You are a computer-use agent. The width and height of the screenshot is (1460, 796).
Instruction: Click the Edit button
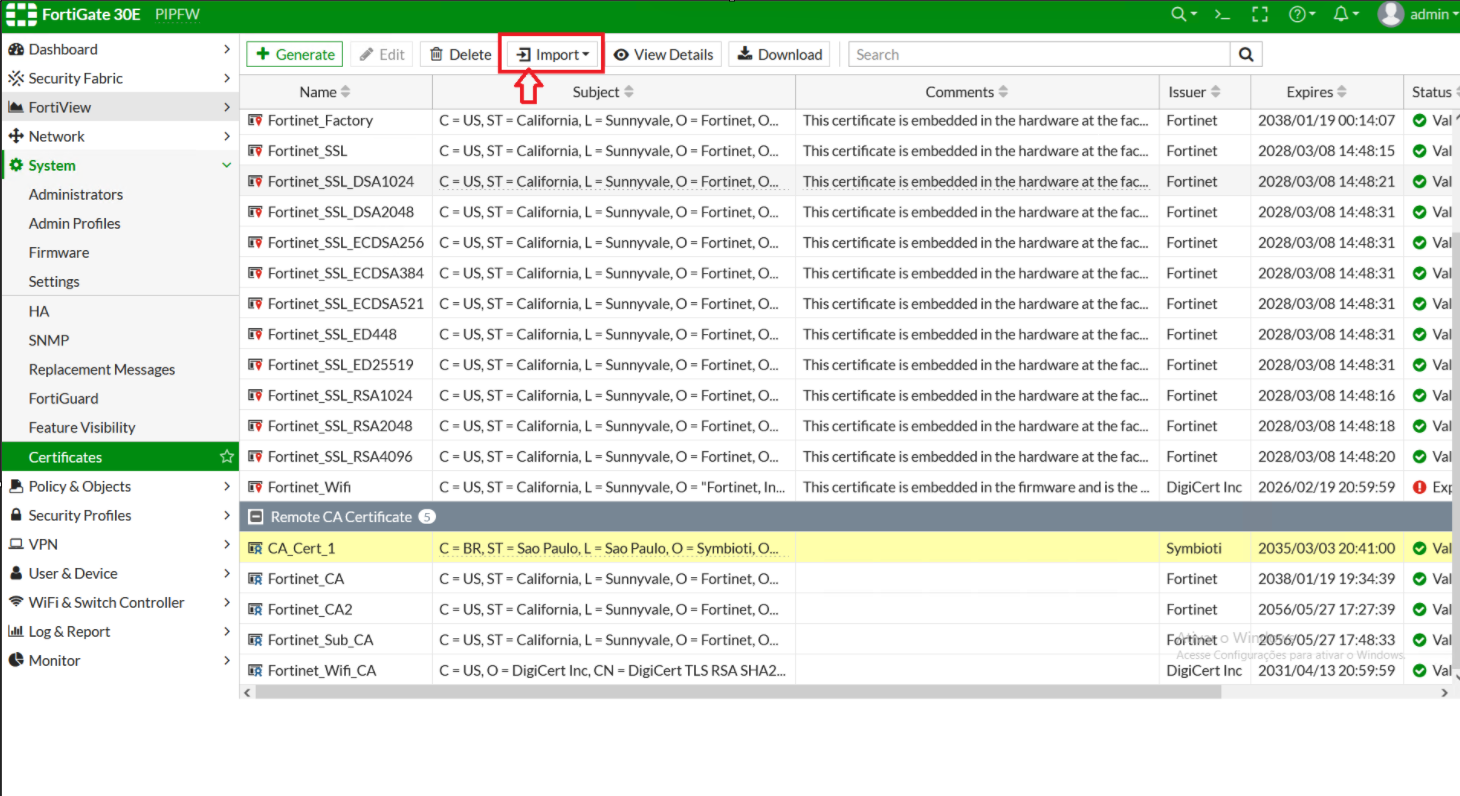382,55
